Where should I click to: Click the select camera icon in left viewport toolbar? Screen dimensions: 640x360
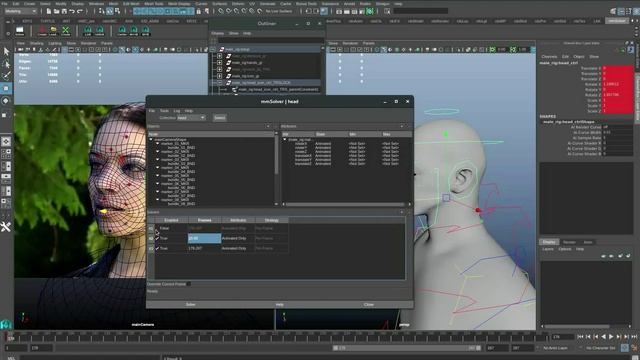(x=20, y=49)
